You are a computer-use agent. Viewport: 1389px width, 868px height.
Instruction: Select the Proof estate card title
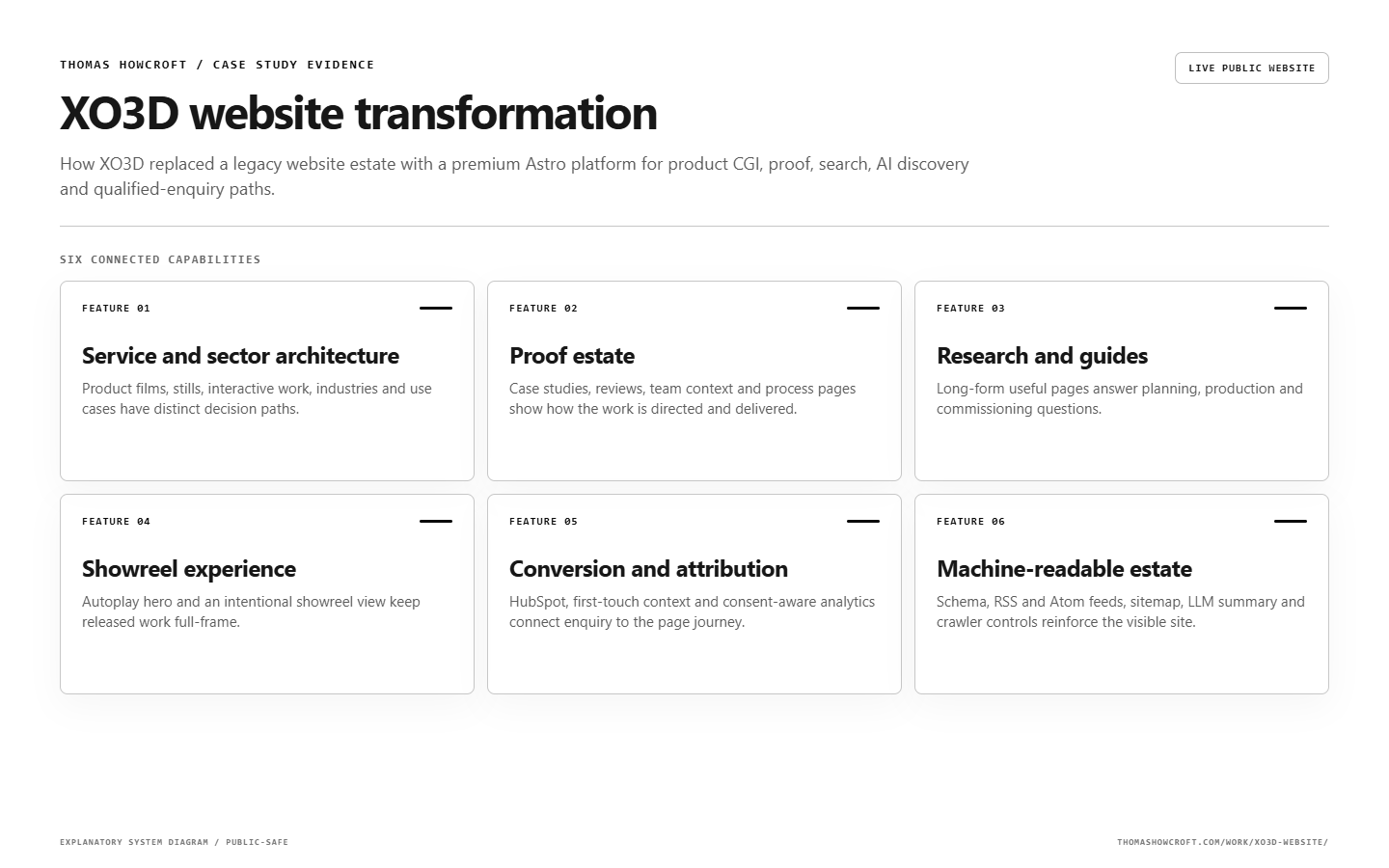click(572, 356)
